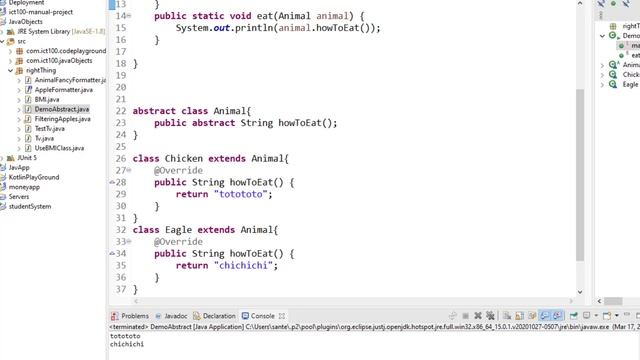Click the Chicken class icon in the Outline
Screen dimensions: 640x360
pos(613,74)
